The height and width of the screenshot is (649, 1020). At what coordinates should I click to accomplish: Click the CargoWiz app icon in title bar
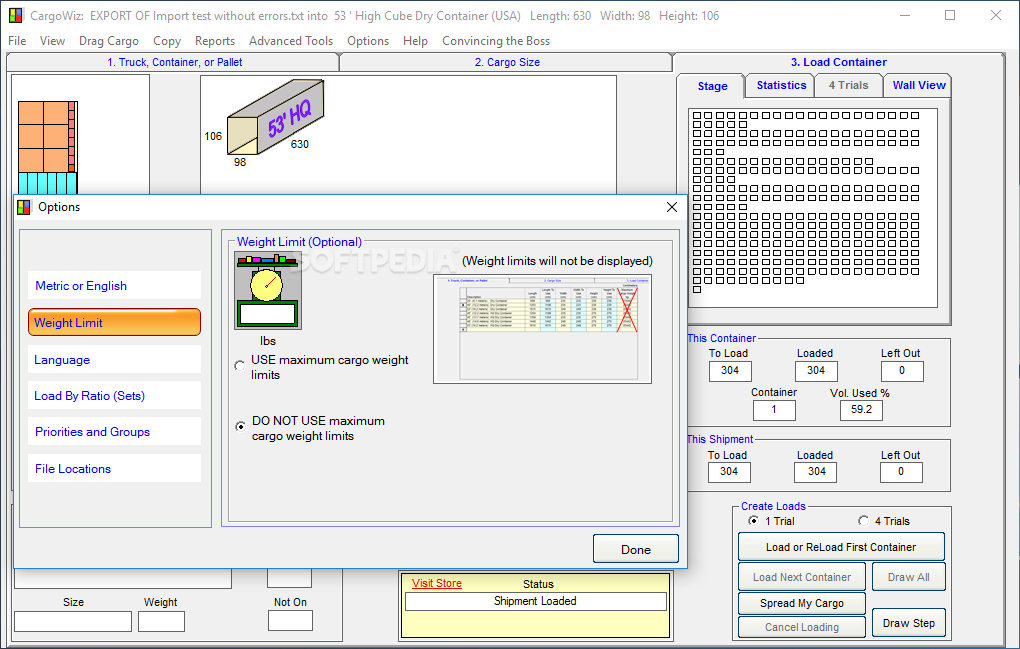click(x=16, y=16)
